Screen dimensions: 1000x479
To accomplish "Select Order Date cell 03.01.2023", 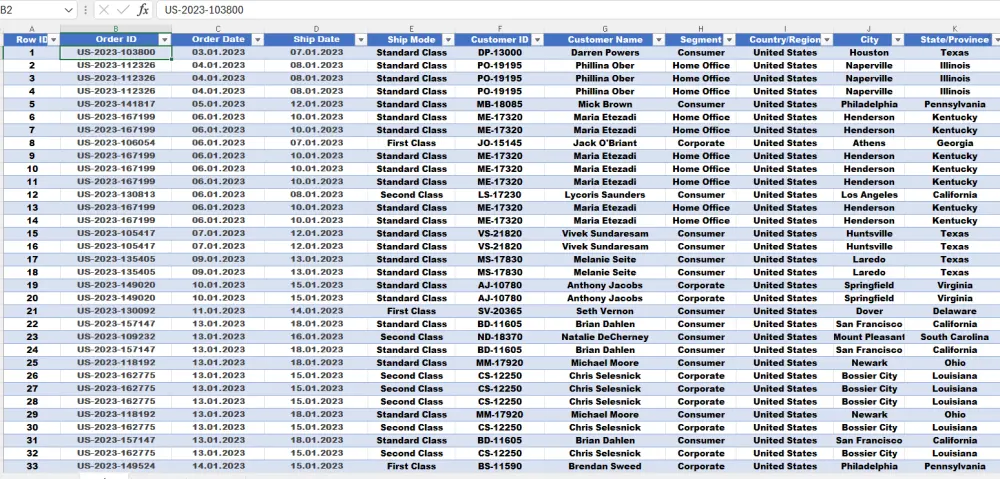I will 218,52.
